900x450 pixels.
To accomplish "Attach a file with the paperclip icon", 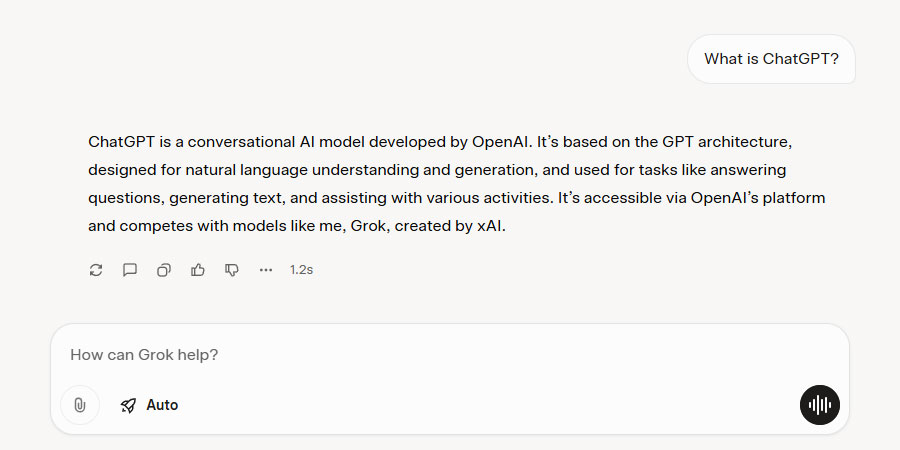I will tap(80, 405).
